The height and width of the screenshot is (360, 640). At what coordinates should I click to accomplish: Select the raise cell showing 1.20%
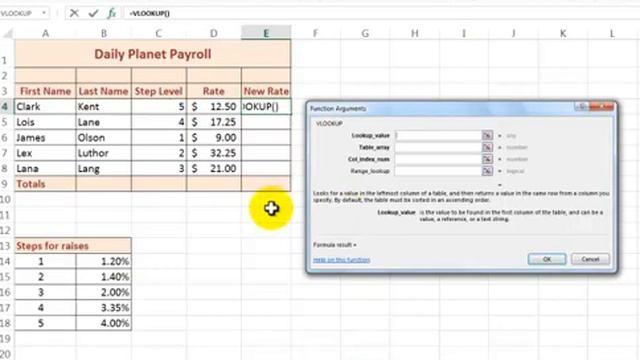click(x=104, y=261)
